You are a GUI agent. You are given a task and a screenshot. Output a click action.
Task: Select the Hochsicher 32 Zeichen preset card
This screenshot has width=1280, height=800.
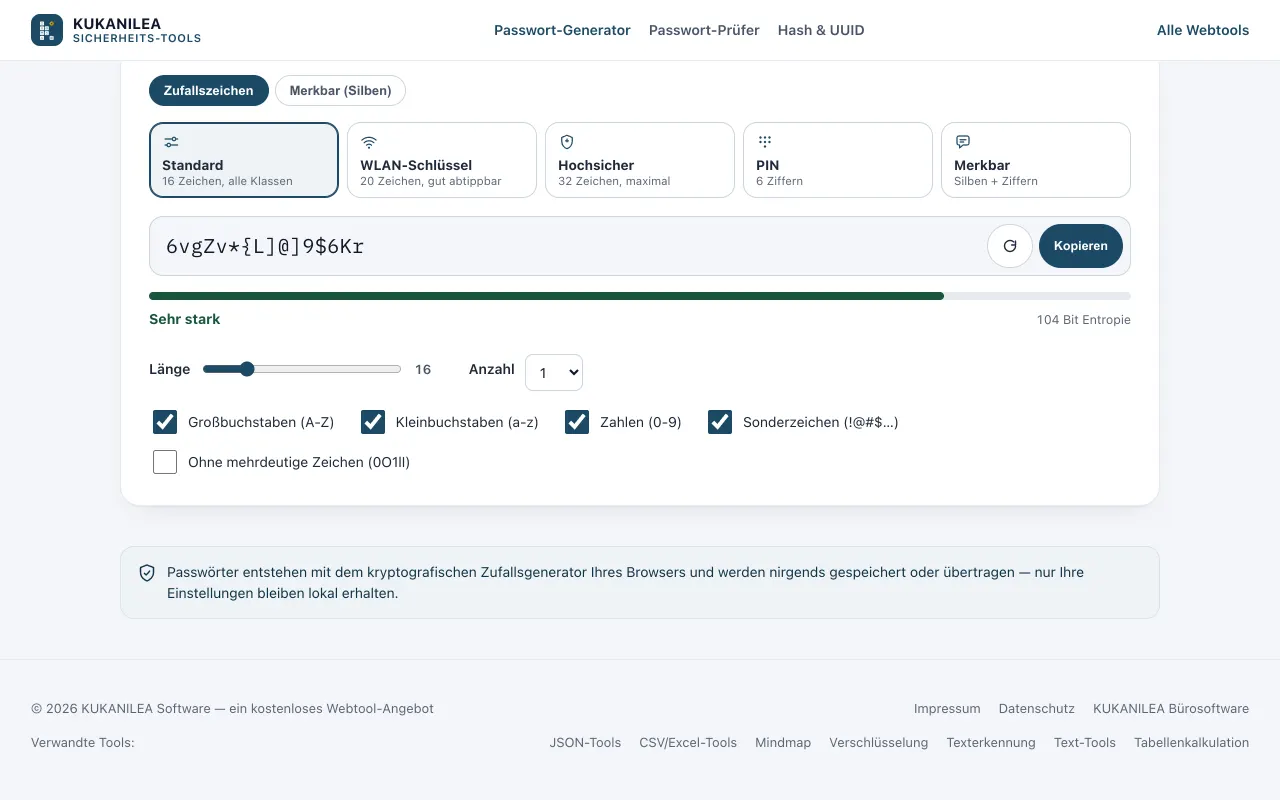tap(640, 160)
